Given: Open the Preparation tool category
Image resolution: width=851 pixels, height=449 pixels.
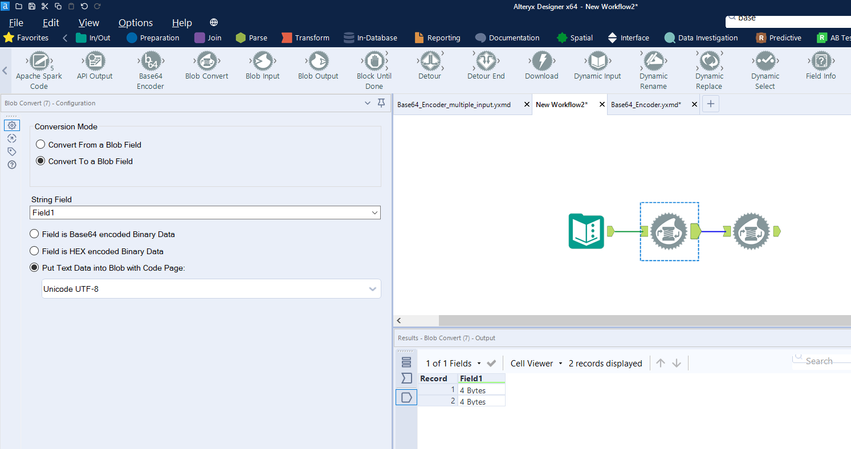Looking at the screenshot, I should pyautogui.click(x=153, y=38).
